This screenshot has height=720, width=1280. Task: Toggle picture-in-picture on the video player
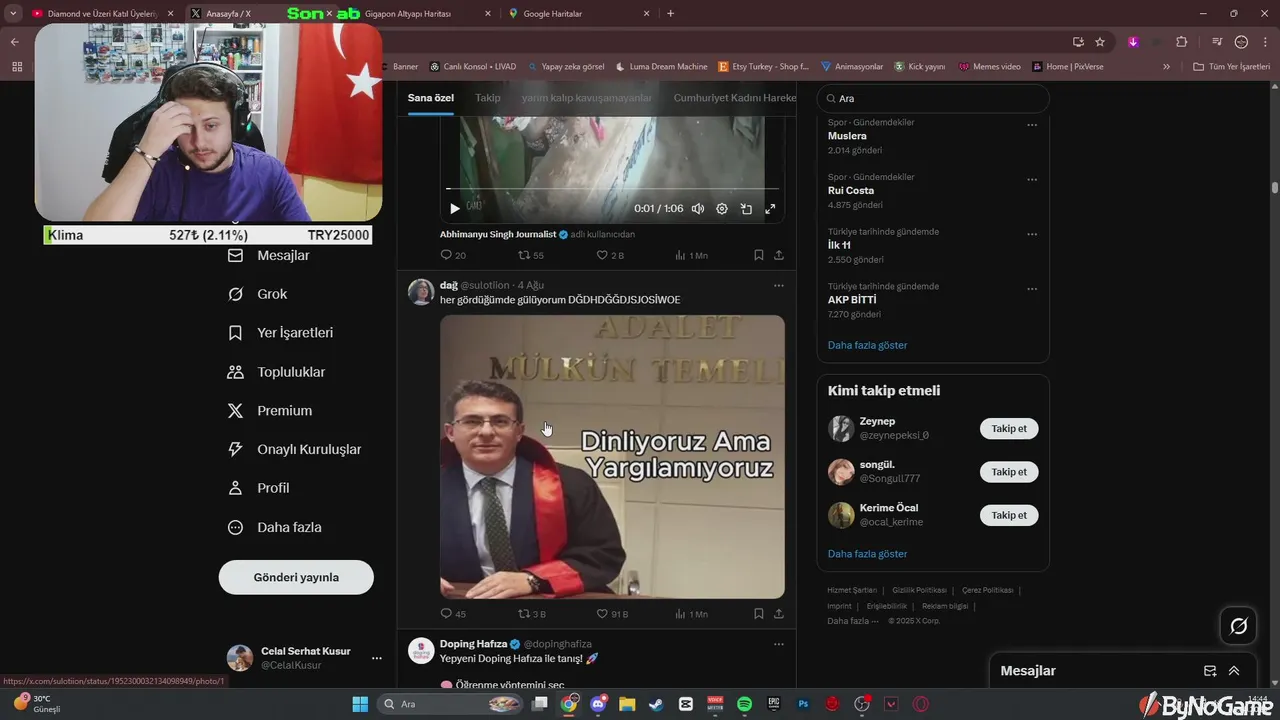point(746,209)
